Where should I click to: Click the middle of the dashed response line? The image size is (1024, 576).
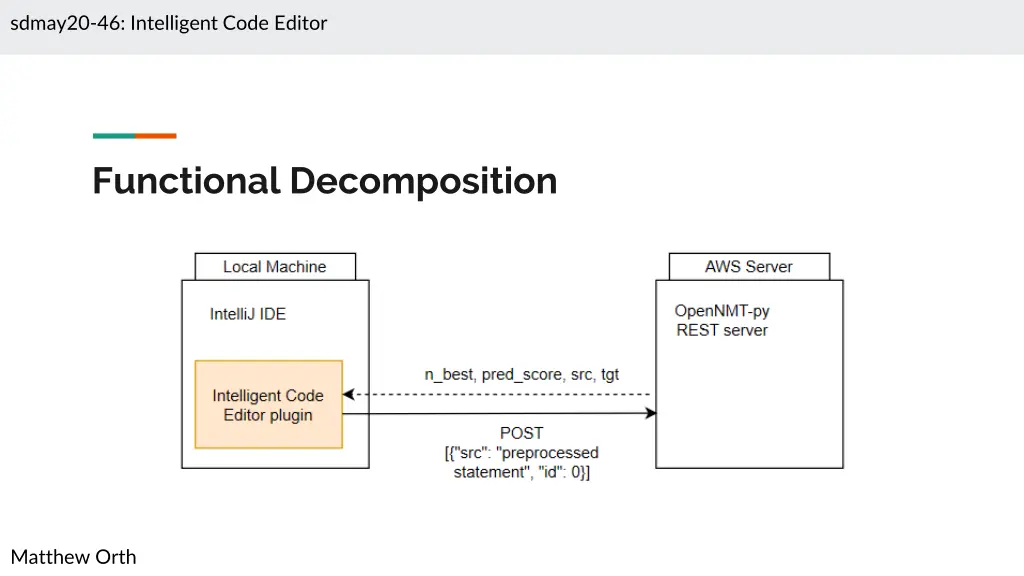[x=500, y=394]
